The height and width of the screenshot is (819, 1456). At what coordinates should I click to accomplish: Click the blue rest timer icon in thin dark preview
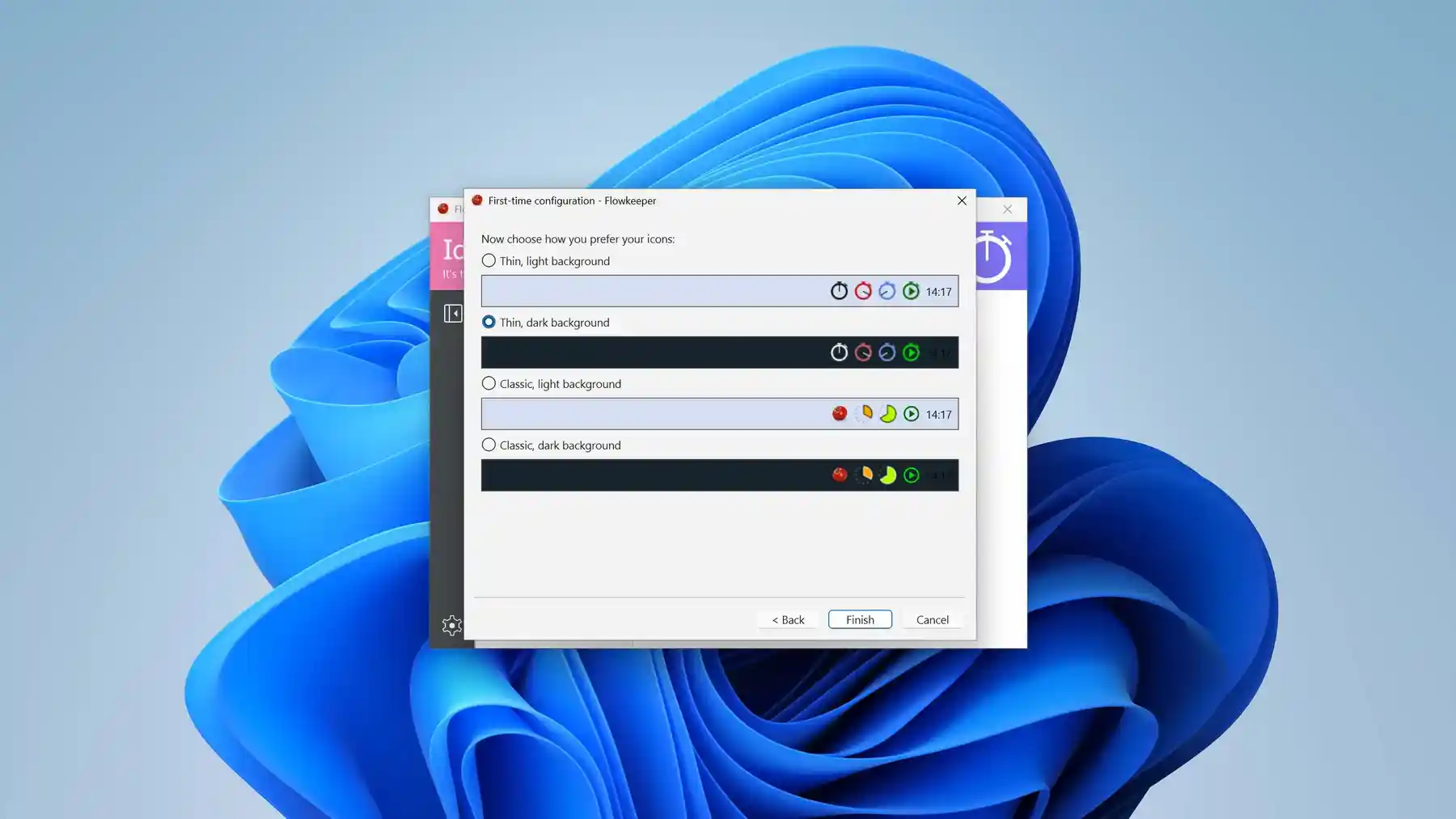(887, 353)
